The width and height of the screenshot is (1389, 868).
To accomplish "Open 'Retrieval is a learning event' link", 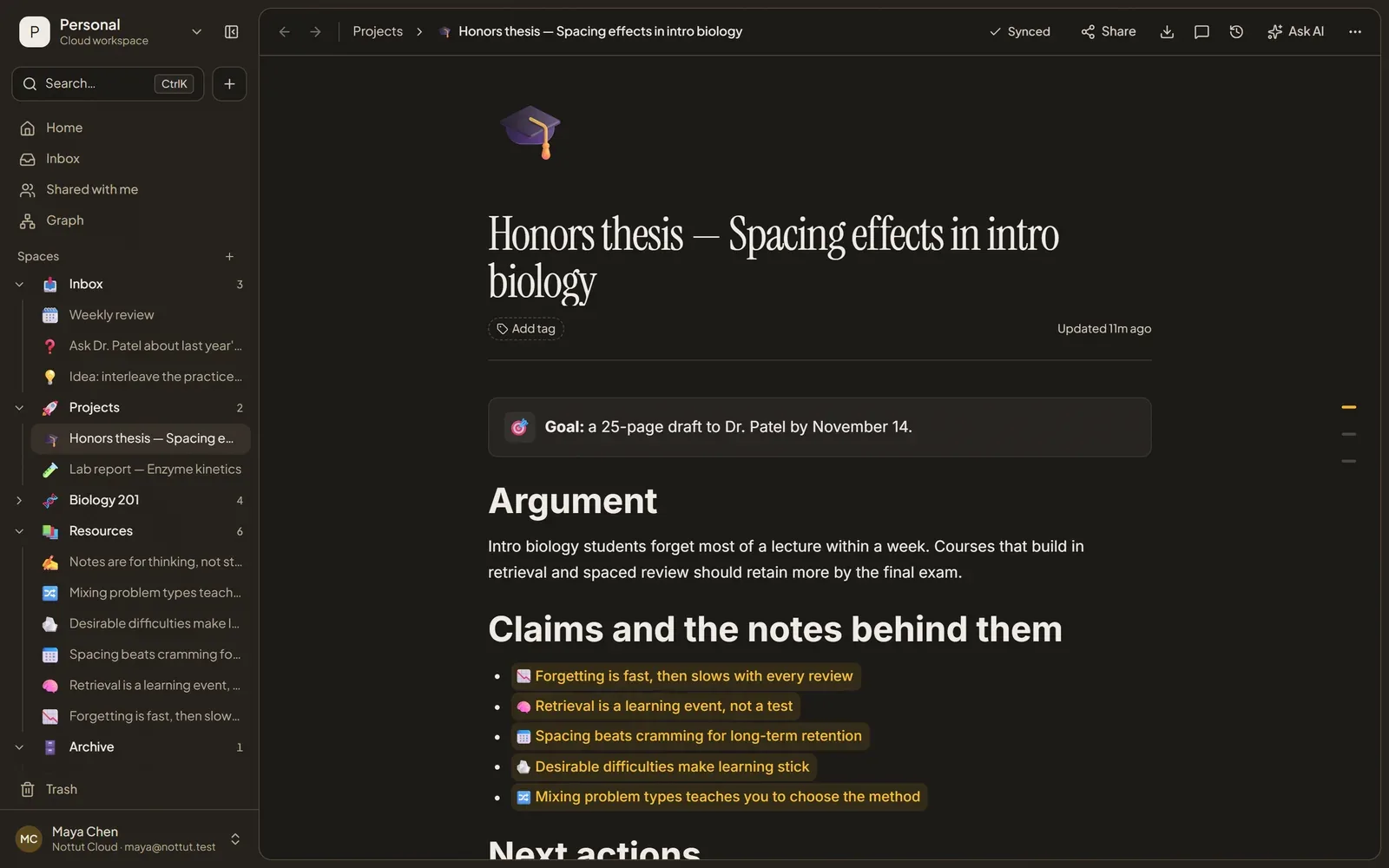I will (655, 707).
